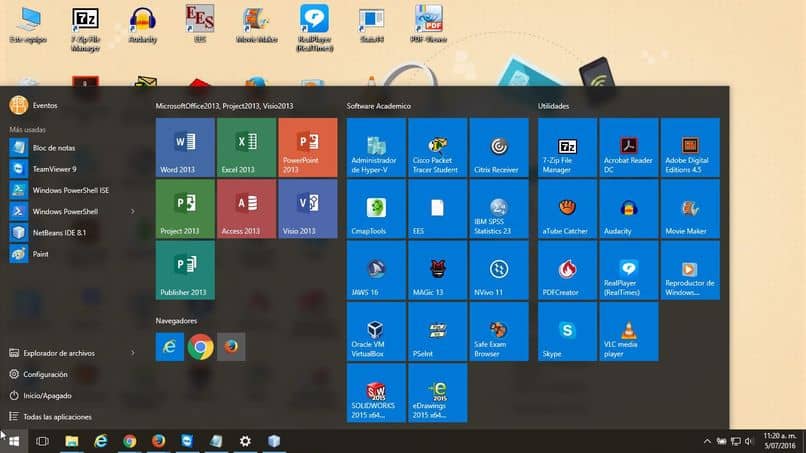This screenshot has height=453, width=806.
Task: Click the volume icon in system tray
Action: point(748,441)
